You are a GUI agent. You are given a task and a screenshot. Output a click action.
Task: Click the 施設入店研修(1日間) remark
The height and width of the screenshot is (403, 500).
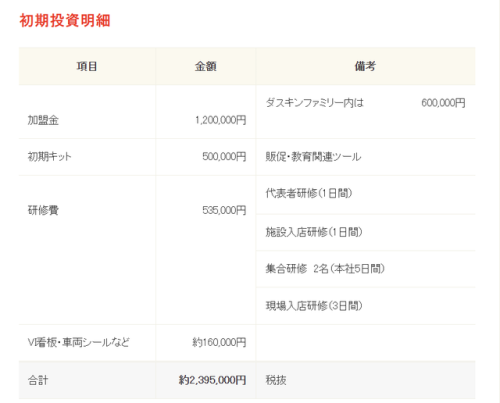[x=314, y=232]
